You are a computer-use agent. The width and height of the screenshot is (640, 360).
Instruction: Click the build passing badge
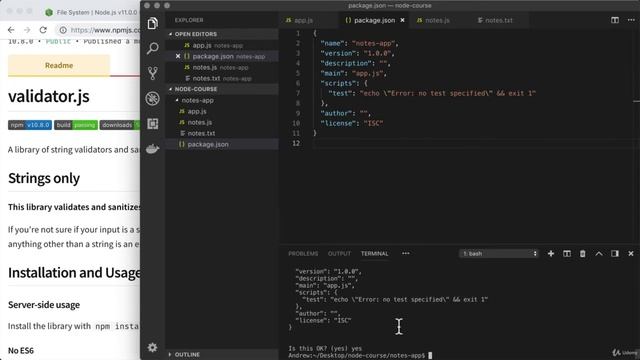click(76, 125)
